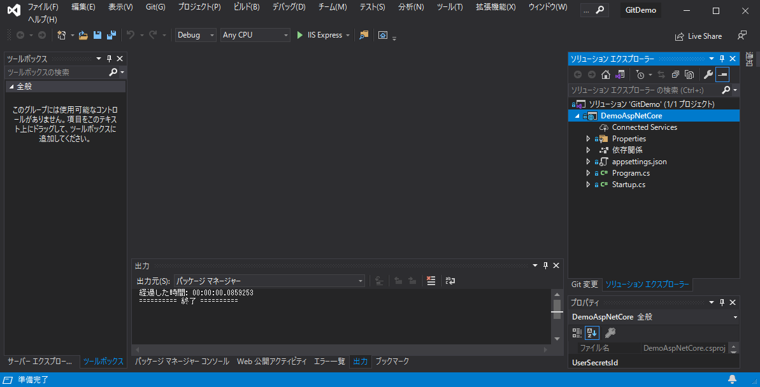
Task: Expand the appsettings.json node
Action: coord(588,161)
